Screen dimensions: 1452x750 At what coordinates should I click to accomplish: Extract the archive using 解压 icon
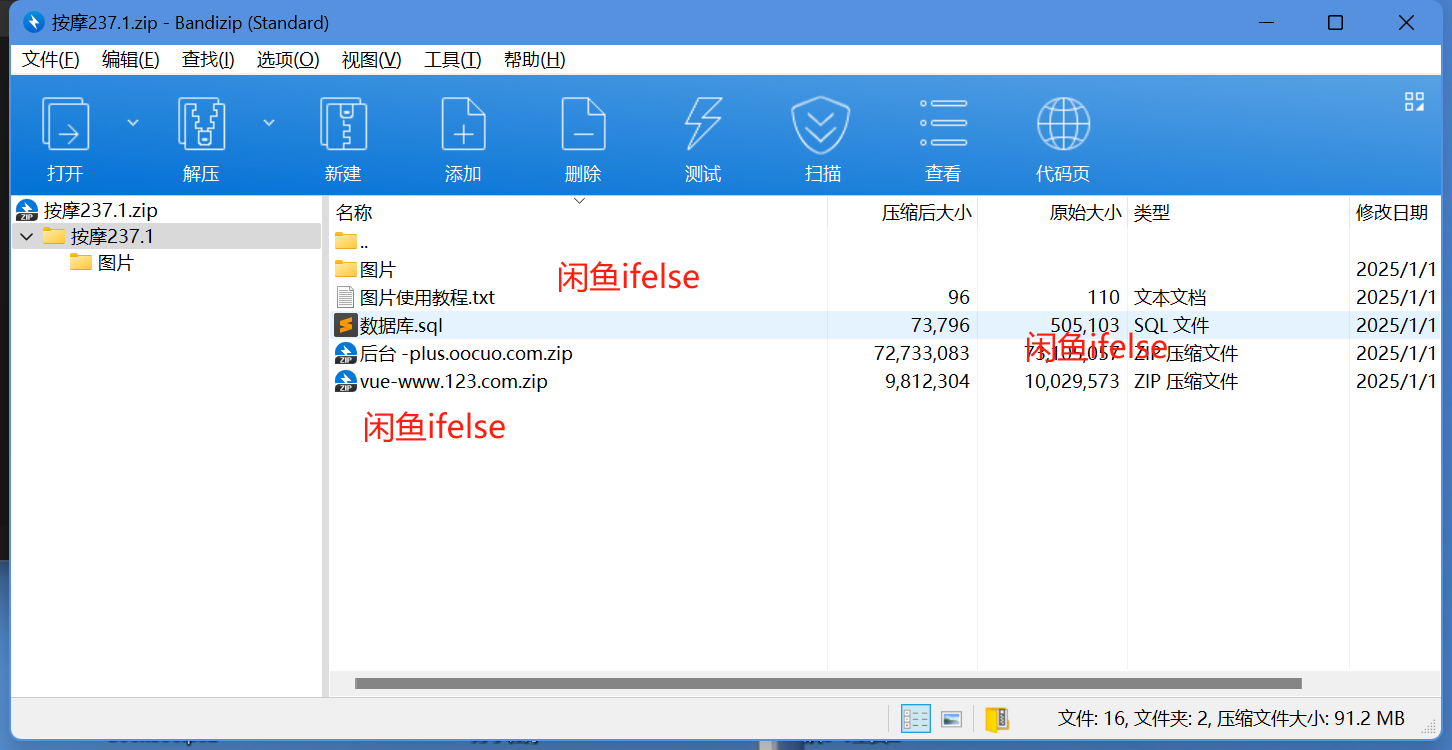click(x=200, y=135)
